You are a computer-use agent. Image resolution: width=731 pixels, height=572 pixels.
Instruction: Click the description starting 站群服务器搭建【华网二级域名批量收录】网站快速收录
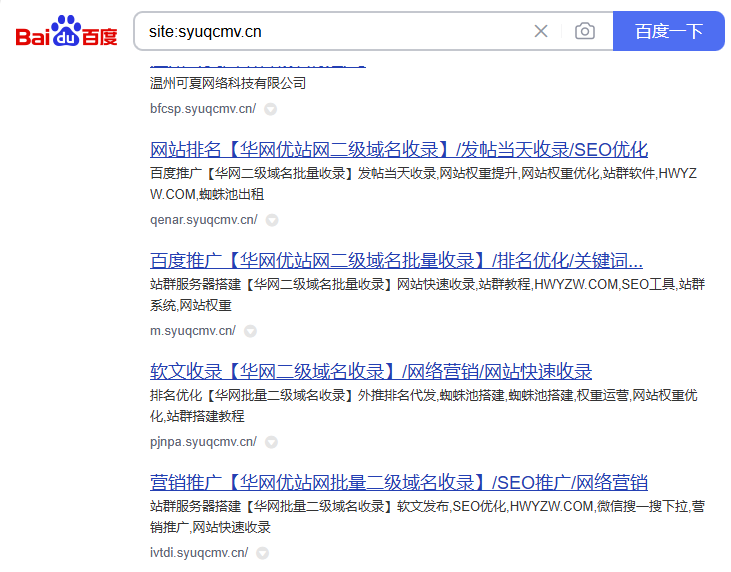(427, 295)
